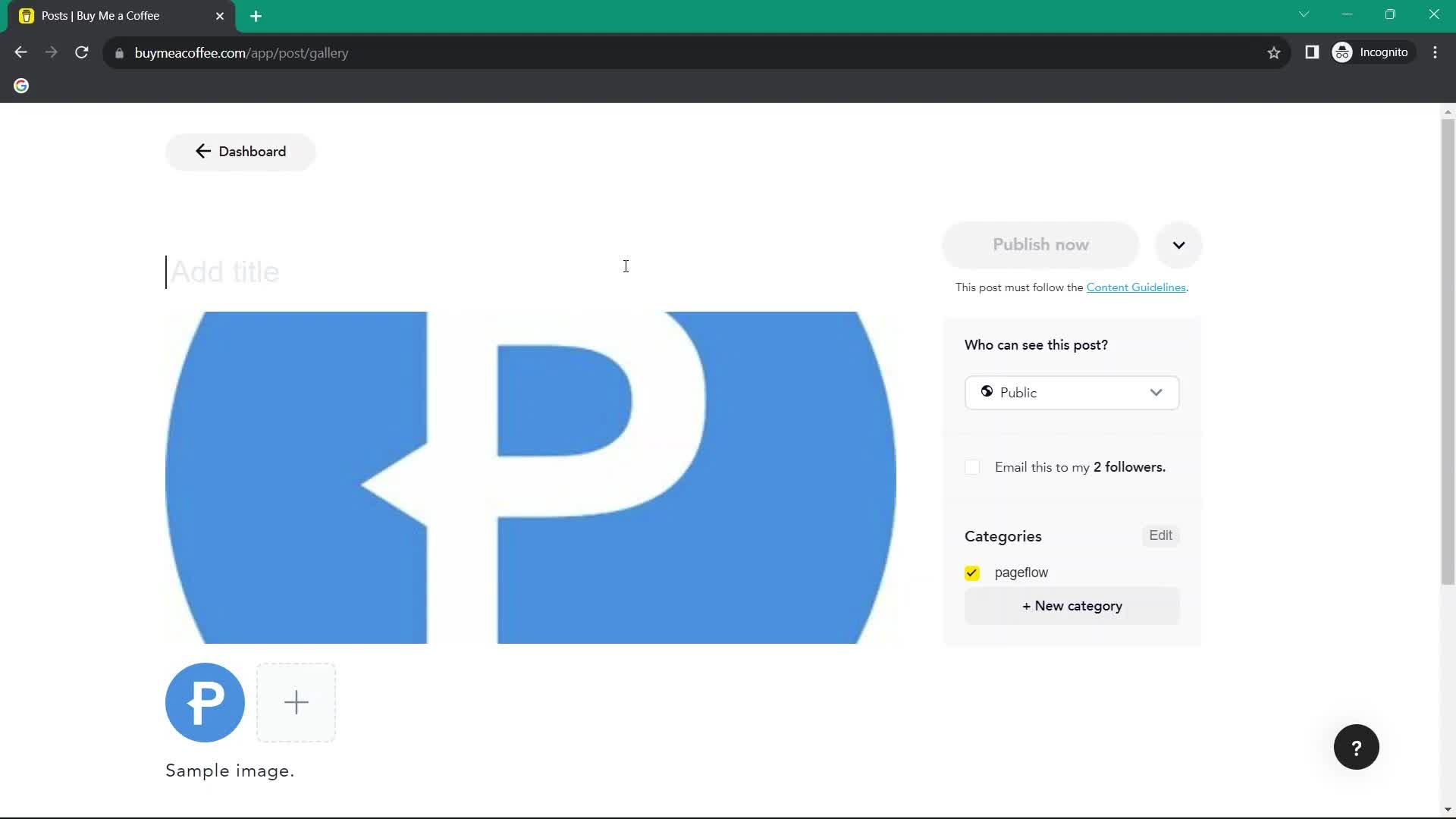Click the expand chevron next to Publish now

click(1179, 244)
